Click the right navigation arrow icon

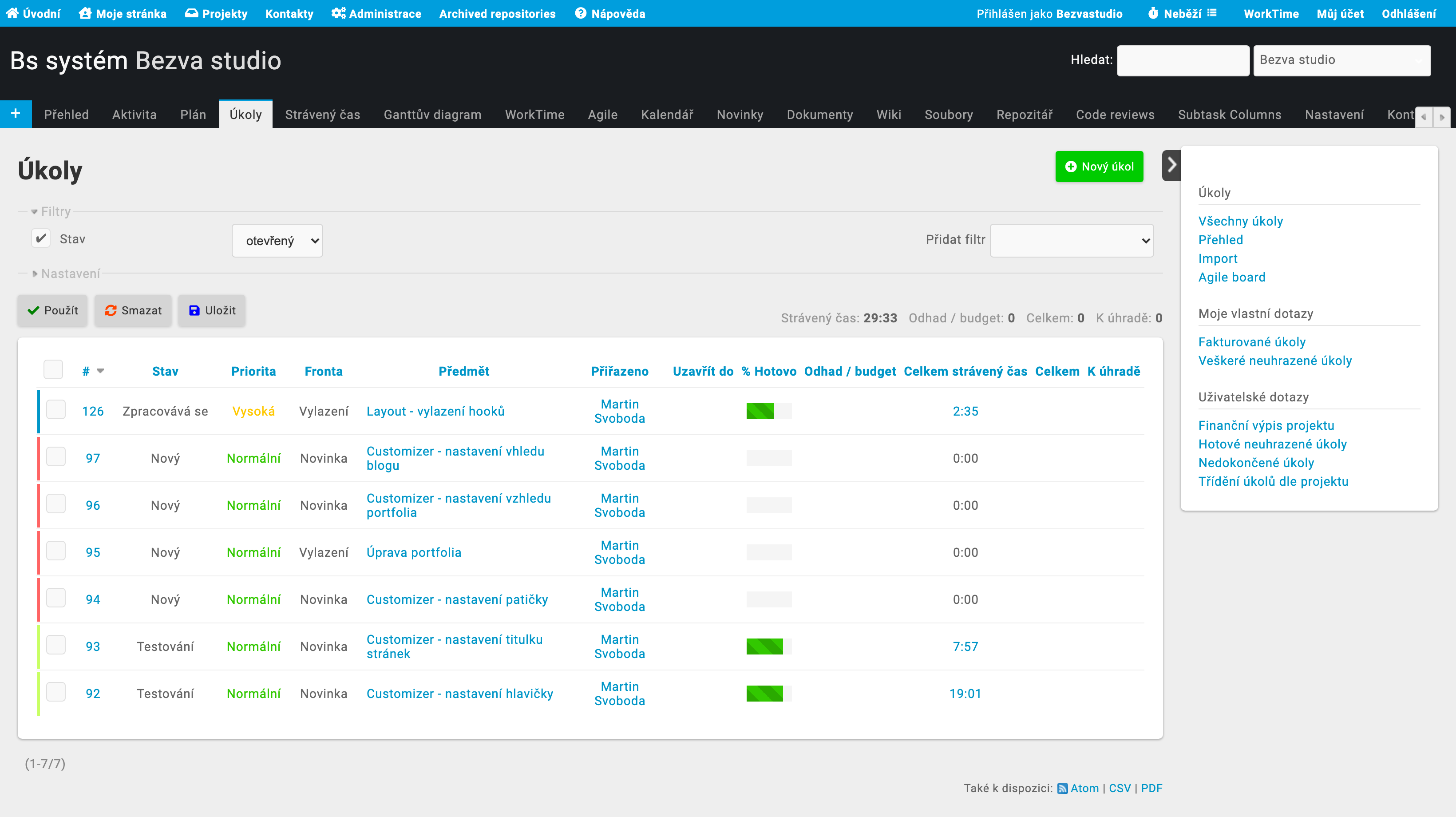1171,166
